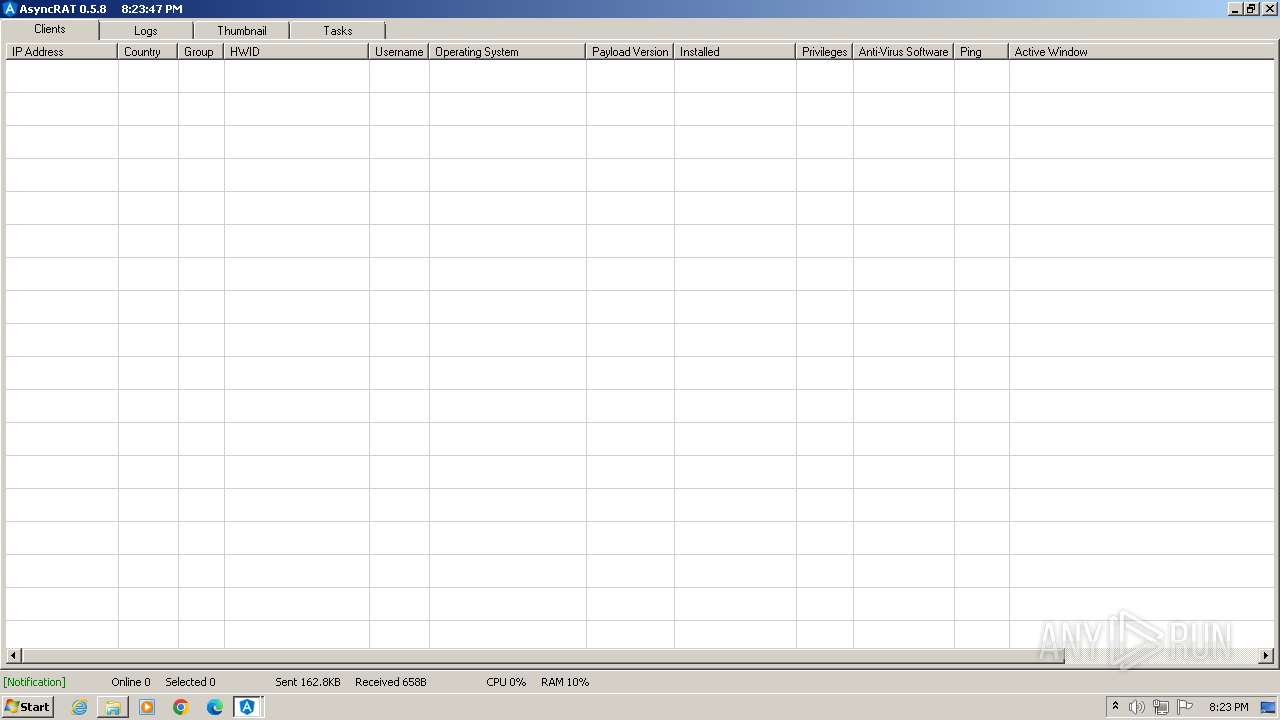
Task: Click the horizontal scrollbar left arrow
Action: [x=13, y=656]
